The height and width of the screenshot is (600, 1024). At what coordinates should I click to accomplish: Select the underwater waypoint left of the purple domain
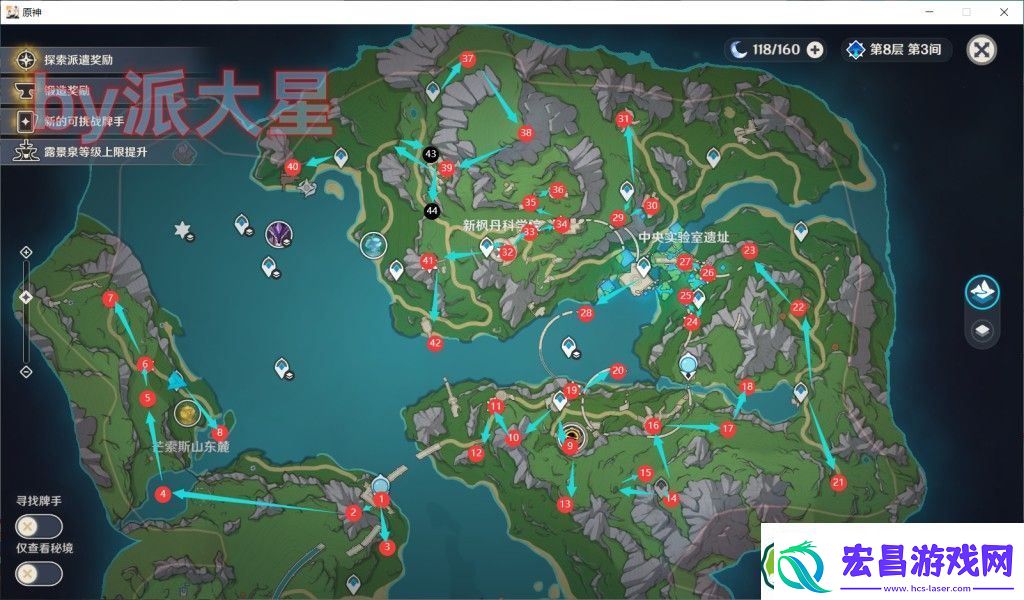242,225
